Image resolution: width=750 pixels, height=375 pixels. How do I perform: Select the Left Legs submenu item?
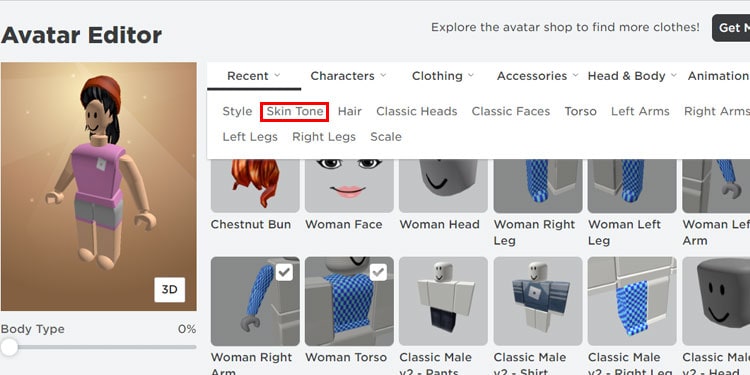pos(250,137)
